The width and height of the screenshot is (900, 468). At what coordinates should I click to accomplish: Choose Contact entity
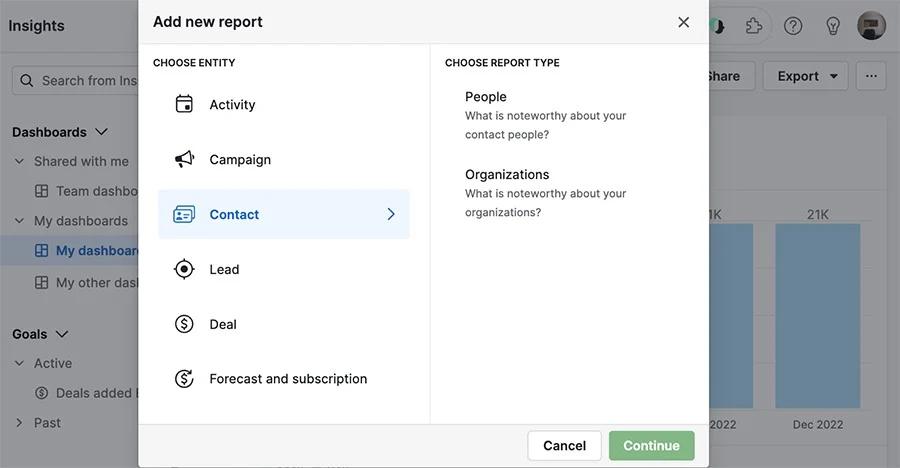pyautogui.click(x=284, y=214)
